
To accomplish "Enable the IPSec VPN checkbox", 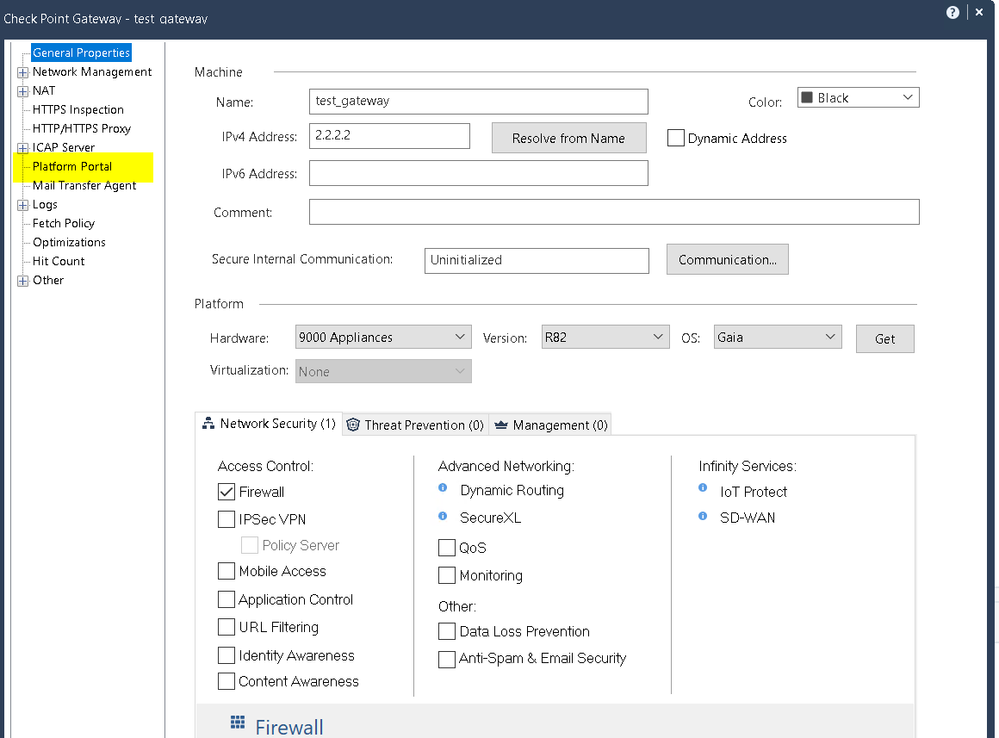I will coord(226,519).
